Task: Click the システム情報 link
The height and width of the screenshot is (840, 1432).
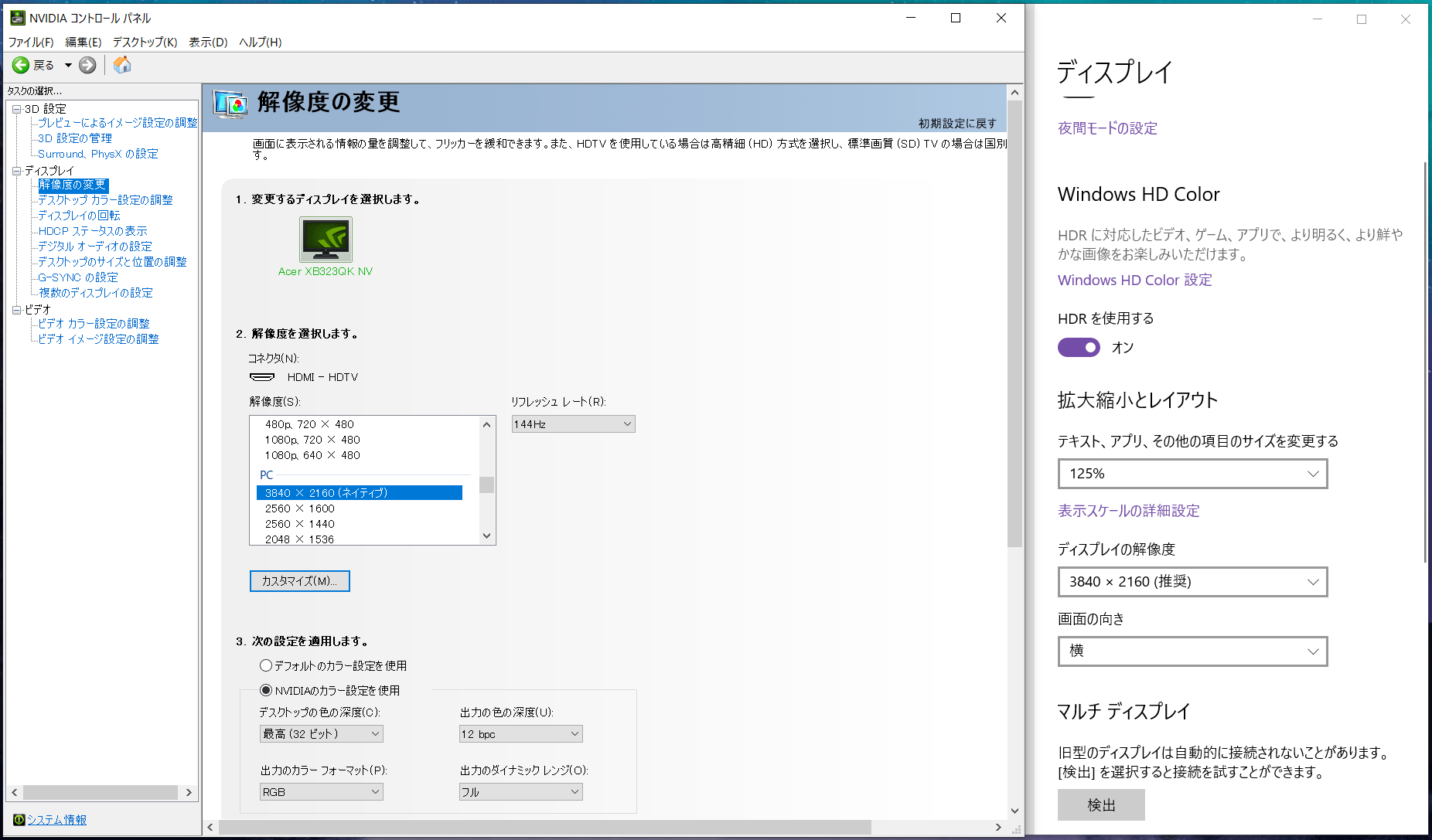Action: pos(57,820)
